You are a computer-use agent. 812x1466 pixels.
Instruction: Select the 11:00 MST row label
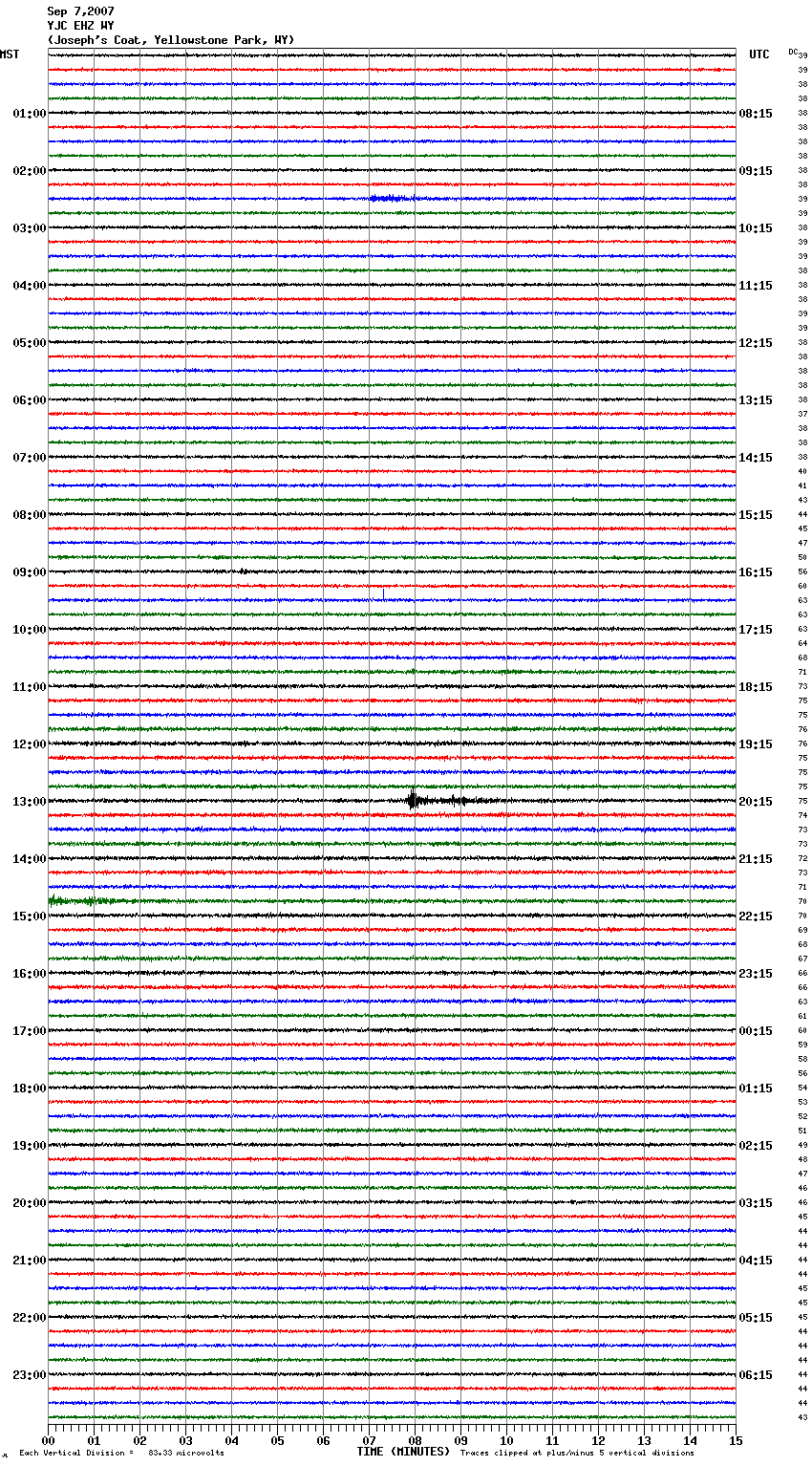click(30, 687)
